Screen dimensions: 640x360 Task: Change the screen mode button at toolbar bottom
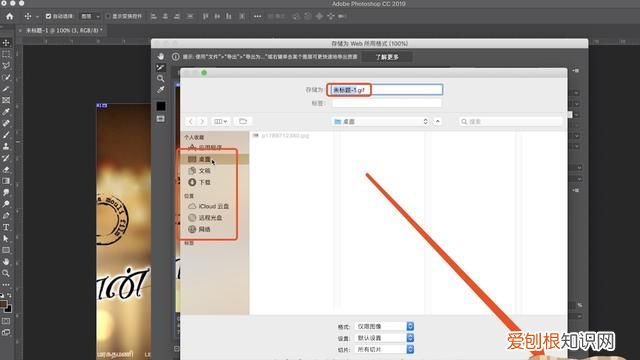pos(6,333)
